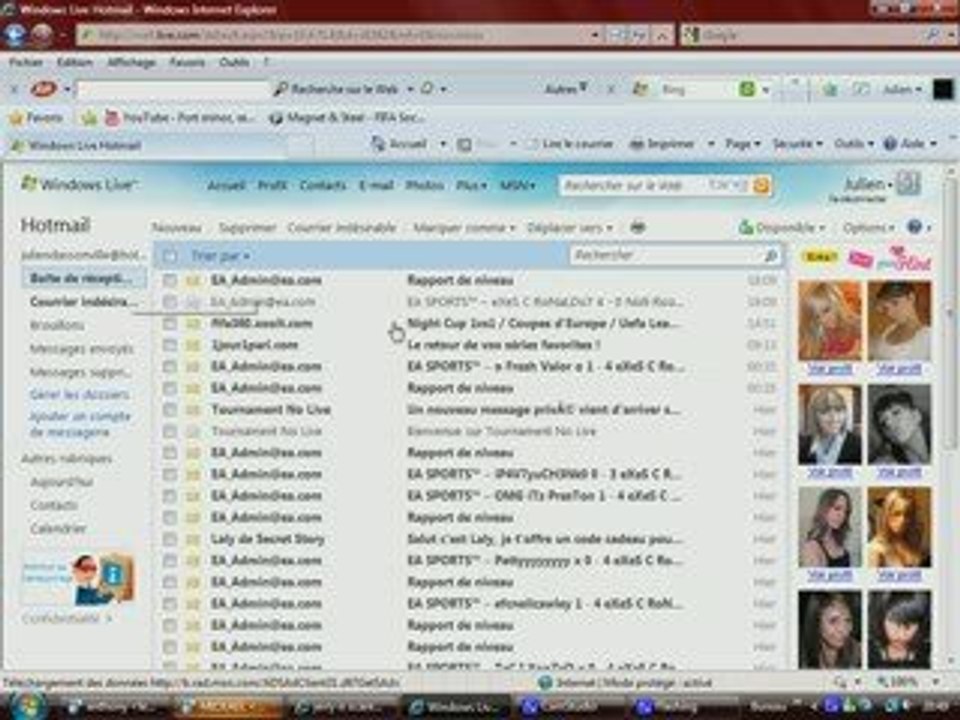Click Supprimer in Hotmail toolbar
960x720 pixels.
[247, 228]
